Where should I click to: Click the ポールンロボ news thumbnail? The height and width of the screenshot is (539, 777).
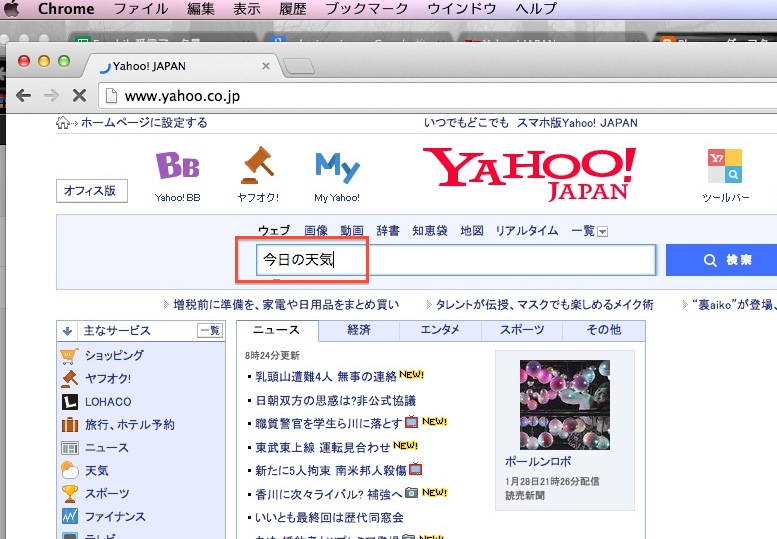tap(565, 405)
